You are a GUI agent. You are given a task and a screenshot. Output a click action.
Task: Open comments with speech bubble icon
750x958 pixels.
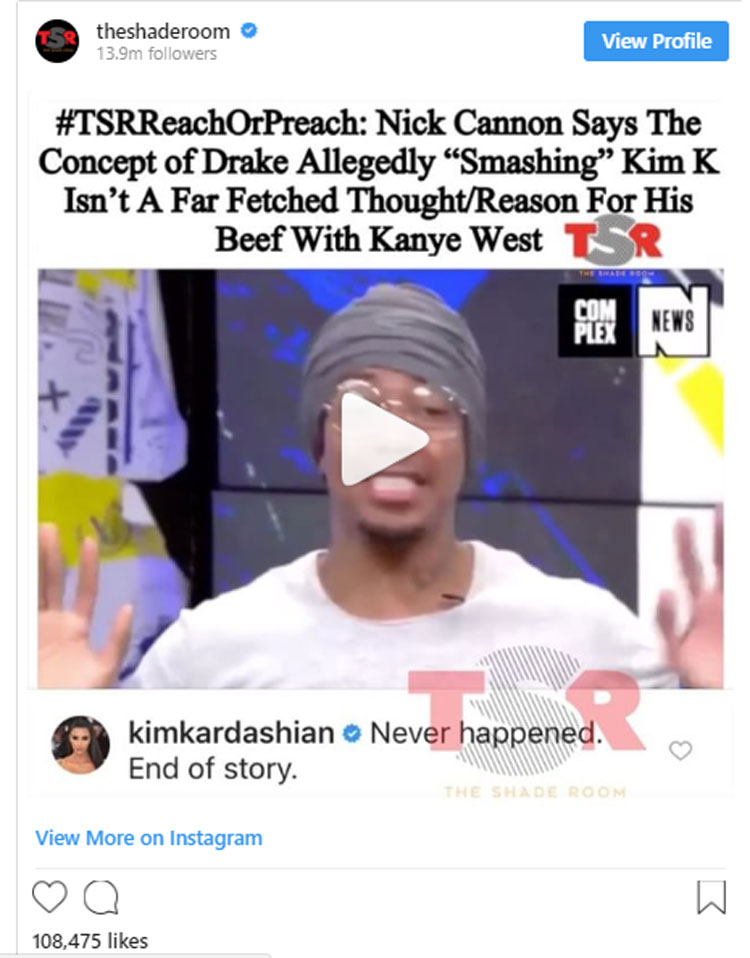click(x=101, y=898)
